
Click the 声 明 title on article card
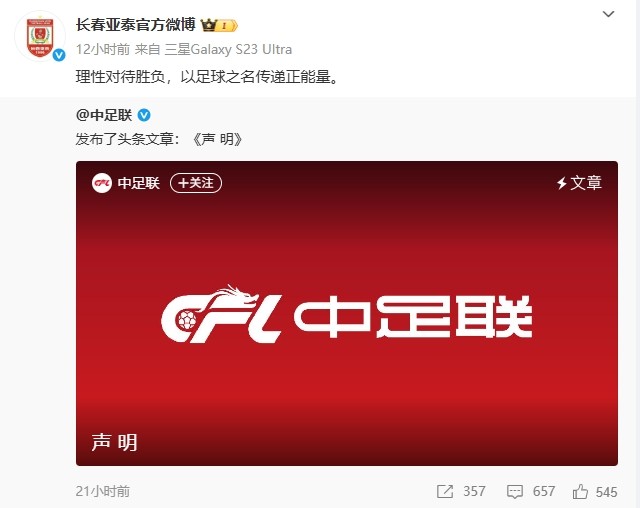114,443
